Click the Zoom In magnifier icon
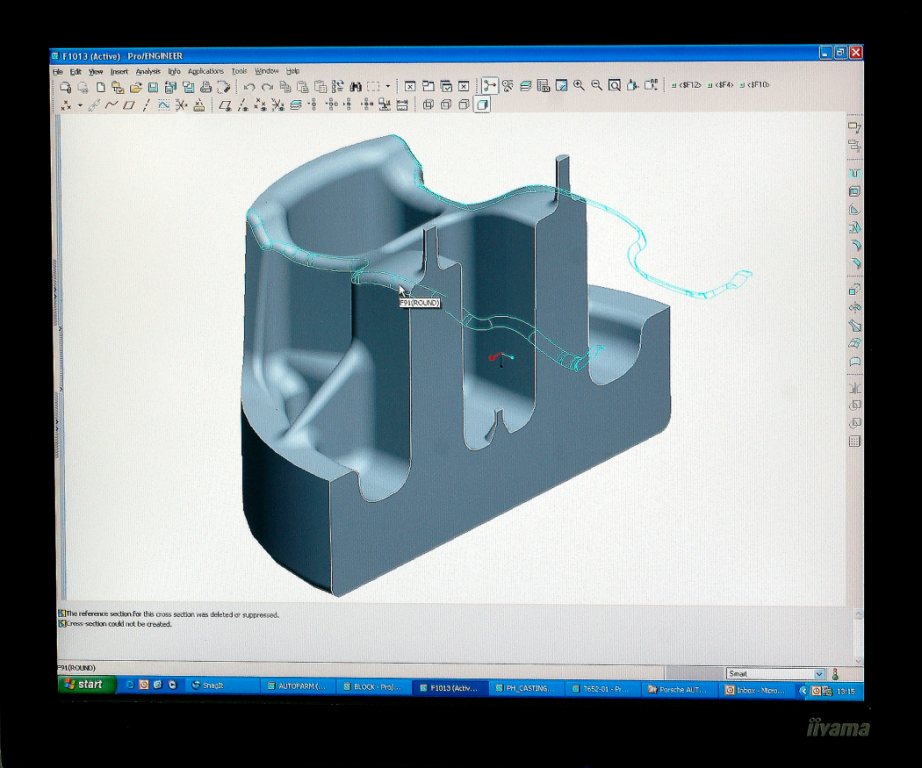922x768 pixels. (x=579, y=86)
